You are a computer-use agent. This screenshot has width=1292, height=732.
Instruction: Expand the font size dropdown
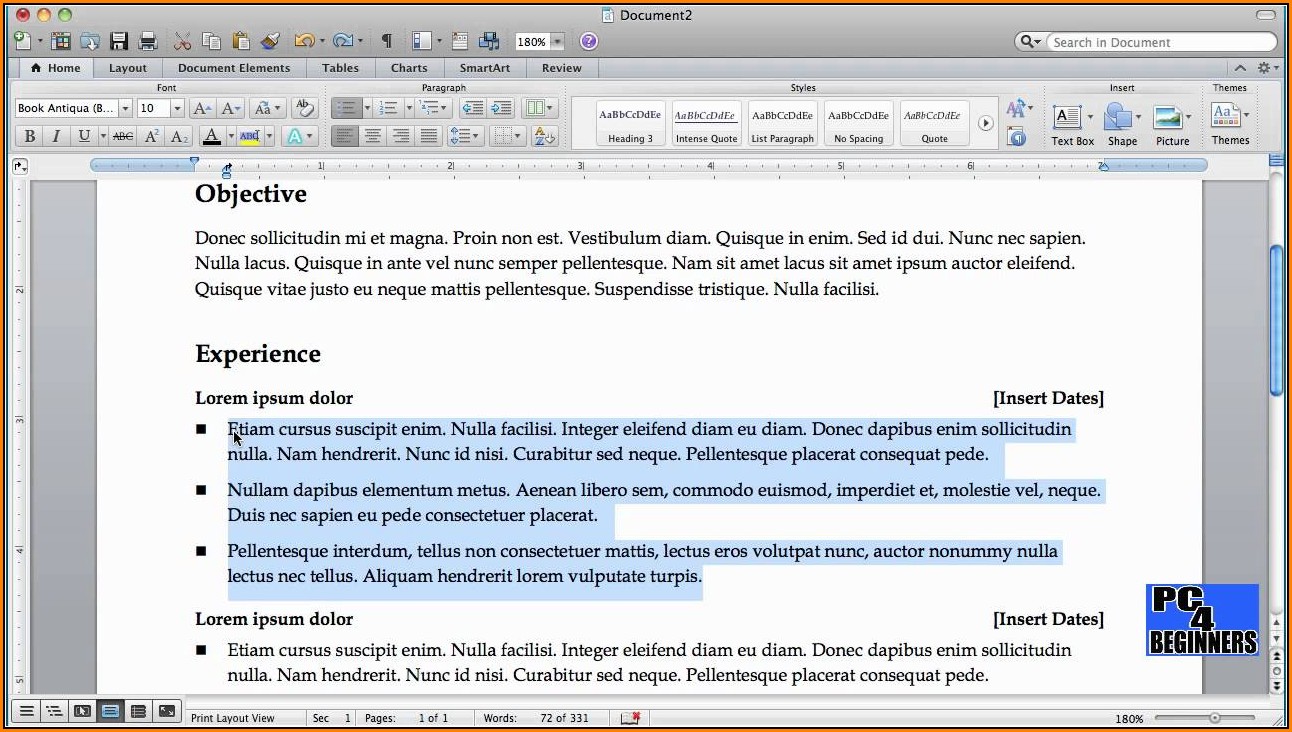pyautogui.click(x=177, y=108)
